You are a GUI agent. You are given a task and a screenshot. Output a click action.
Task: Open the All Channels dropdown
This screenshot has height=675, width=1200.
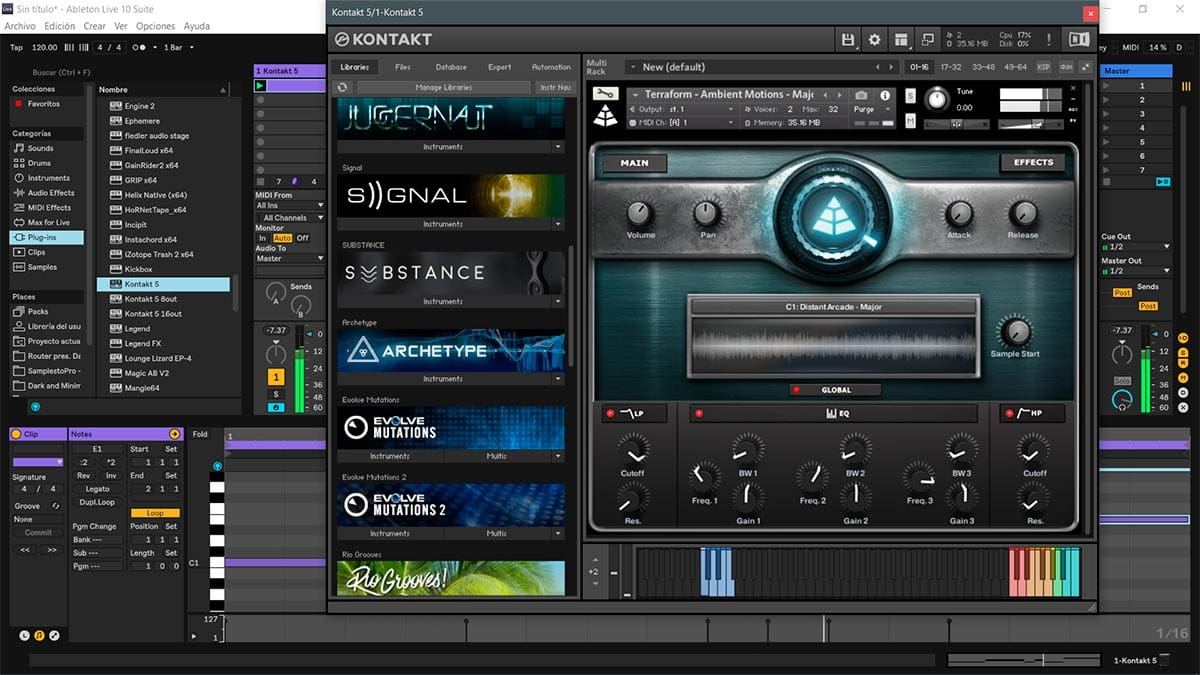coord(290,217)
